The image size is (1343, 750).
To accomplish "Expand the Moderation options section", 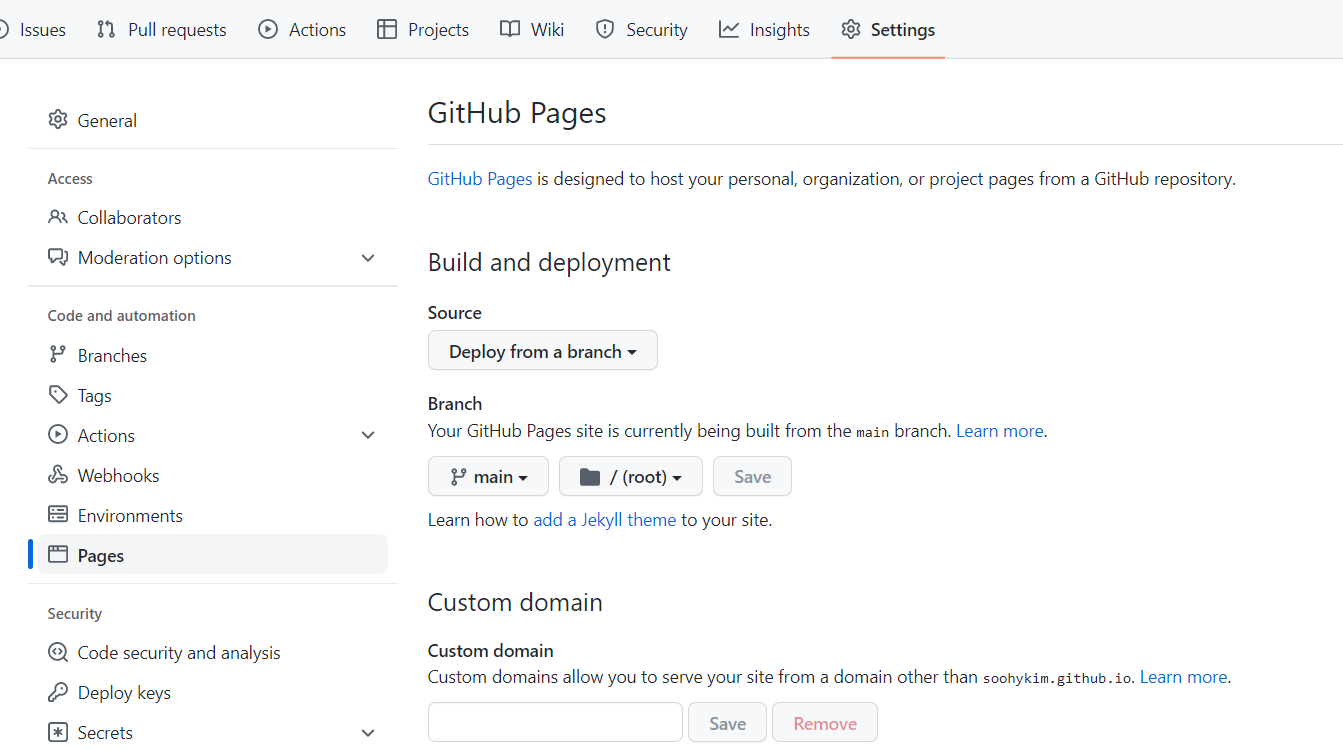I will point(368,258).
